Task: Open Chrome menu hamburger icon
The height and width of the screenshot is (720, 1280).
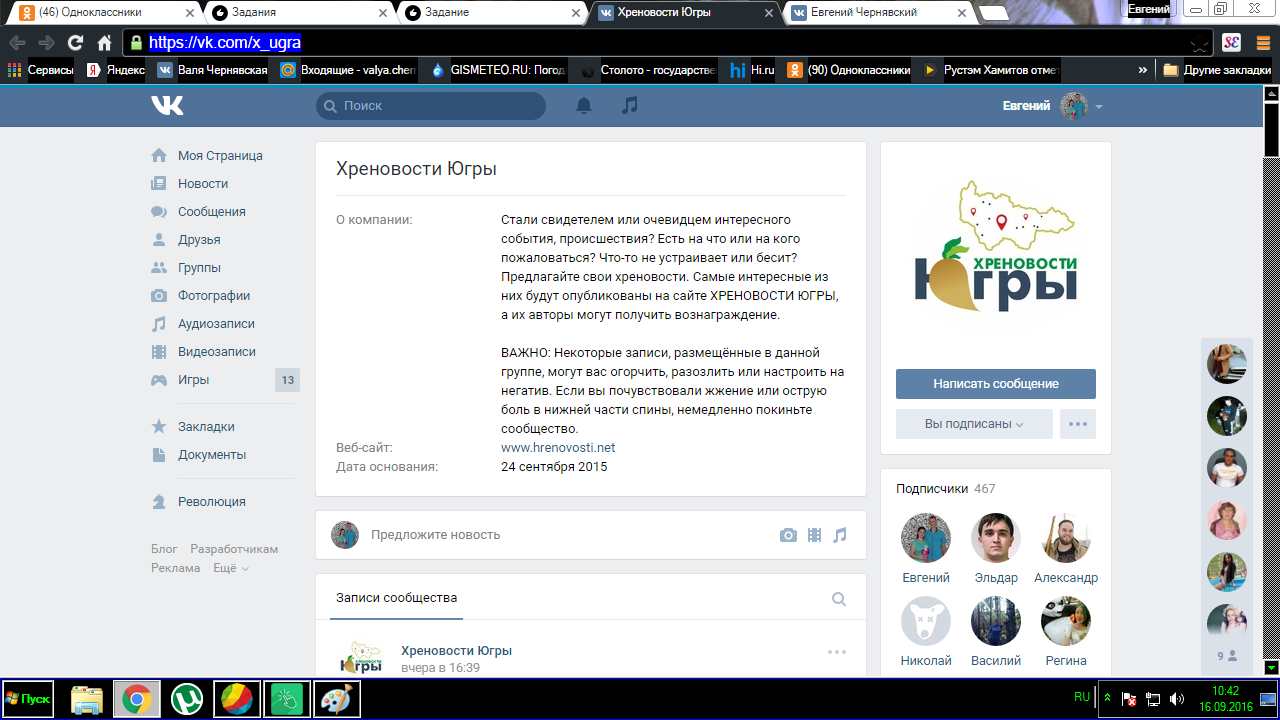Action: click(x=1262, y=43)
